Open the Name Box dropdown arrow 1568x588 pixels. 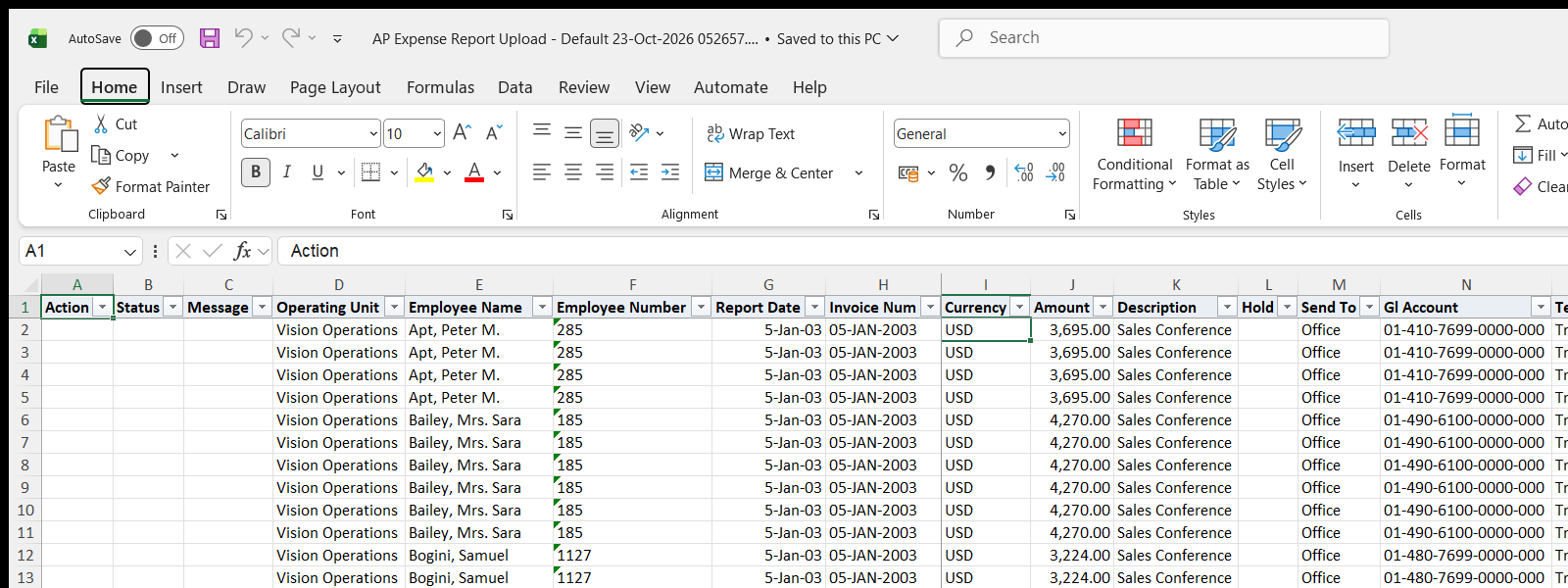(129, 252)
